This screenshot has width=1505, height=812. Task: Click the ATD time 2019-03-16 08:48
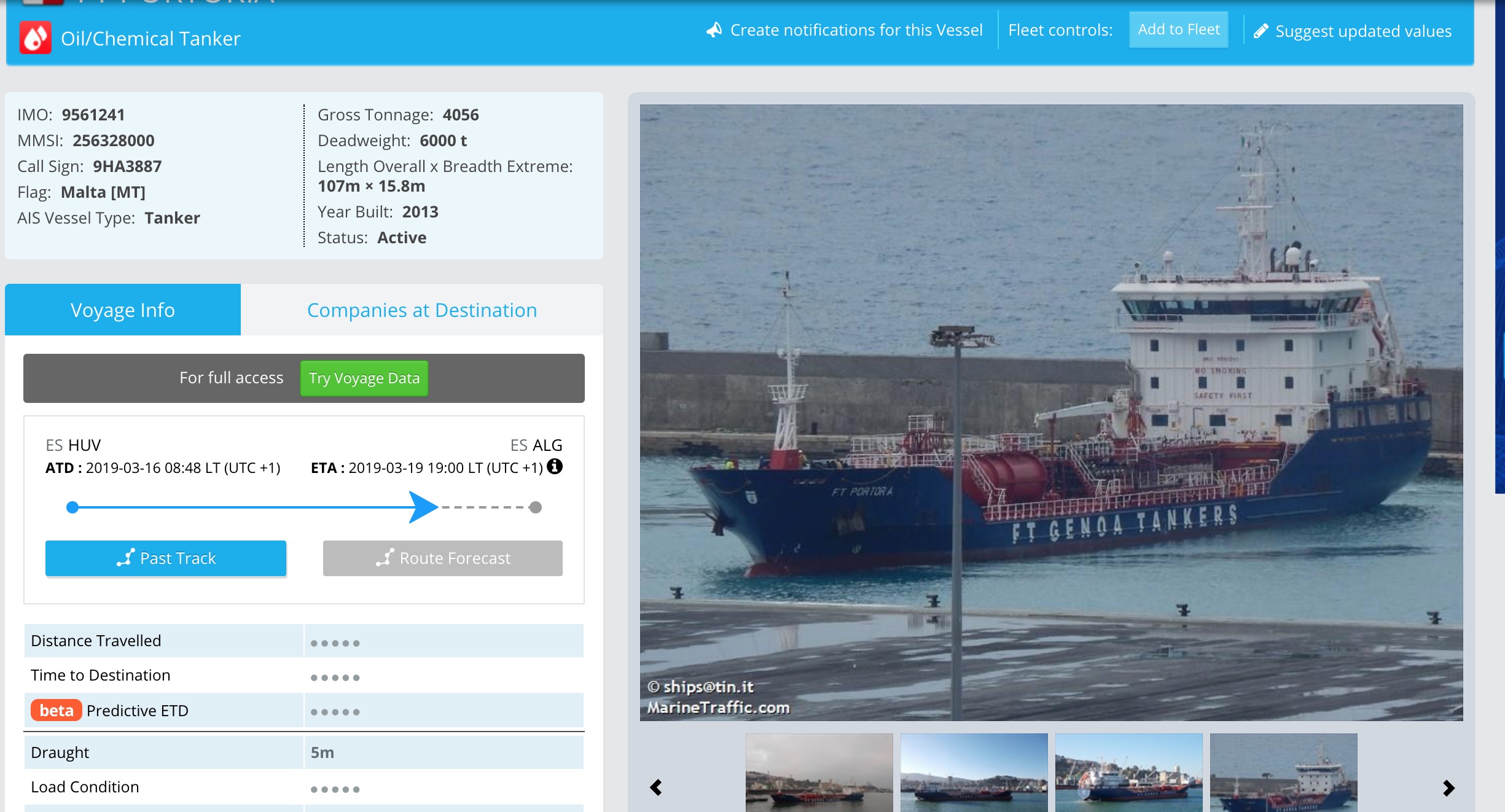coord(144,467)
